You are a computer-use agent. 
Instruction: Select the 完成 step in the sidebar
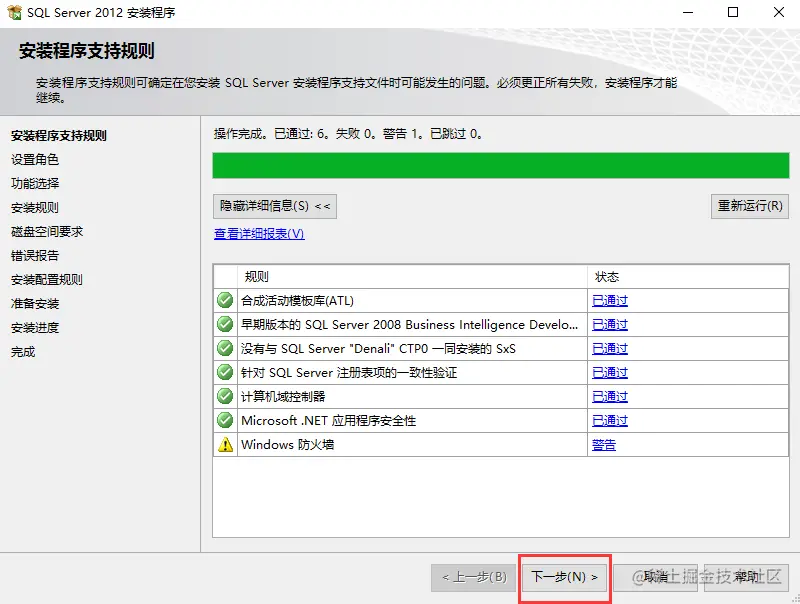point(23,351)
